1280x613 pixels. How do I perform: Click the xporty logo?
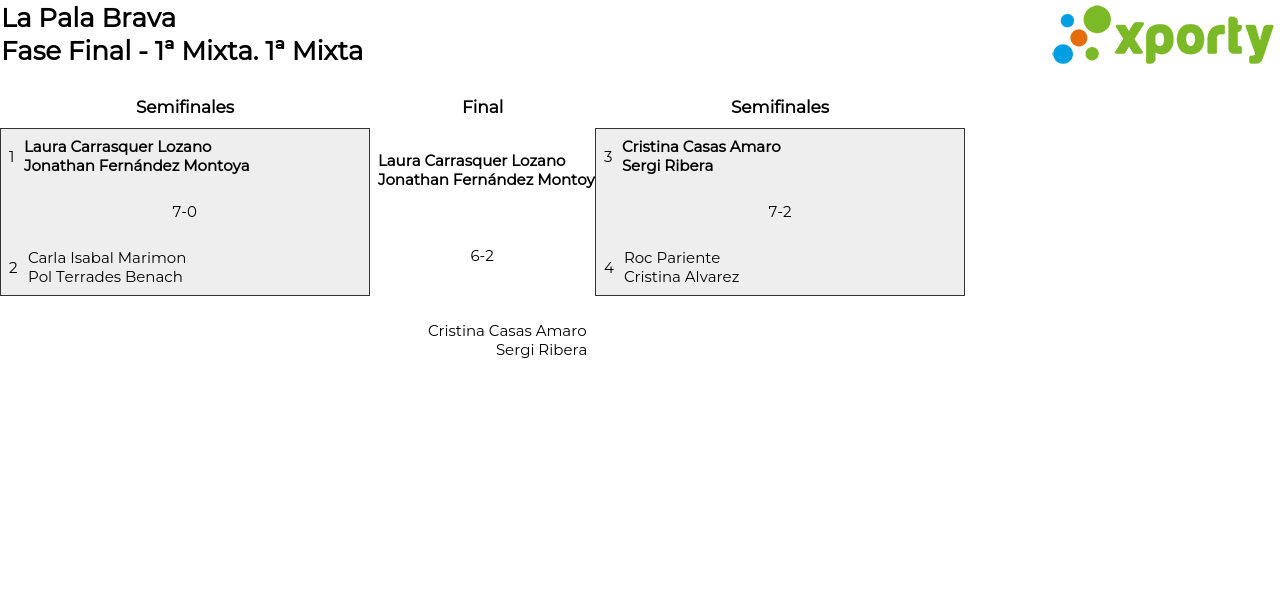(x=1162, y=36)
